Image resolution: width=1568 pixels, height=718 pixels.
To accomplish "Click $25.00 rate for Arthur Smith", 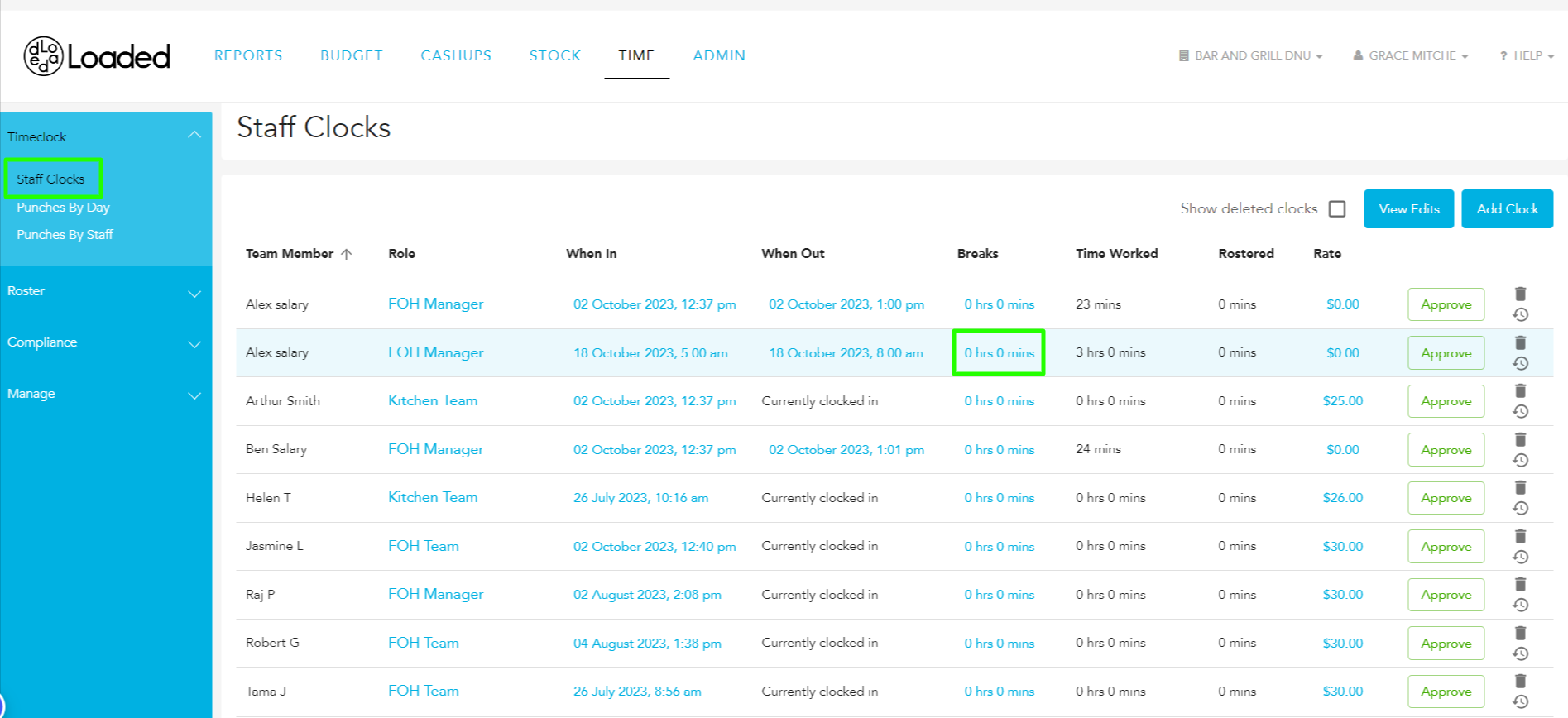I will 1342,400.
